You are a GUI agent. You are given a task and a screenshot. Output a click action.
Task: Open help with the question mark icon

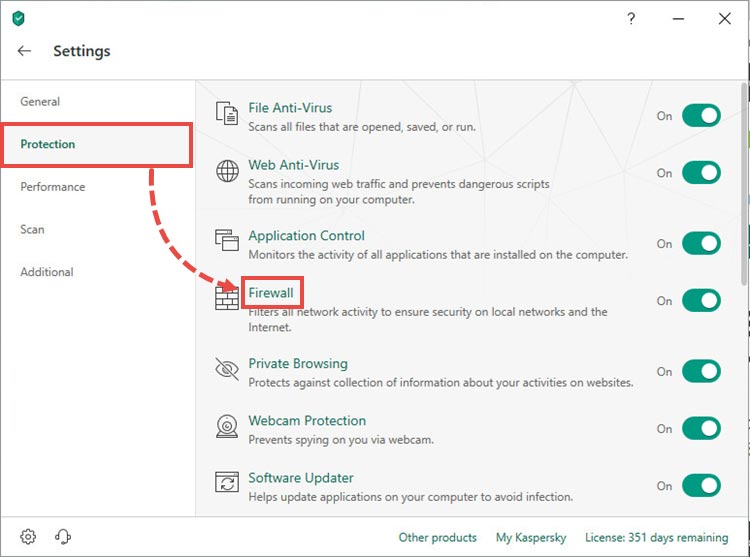click(631, 19)
